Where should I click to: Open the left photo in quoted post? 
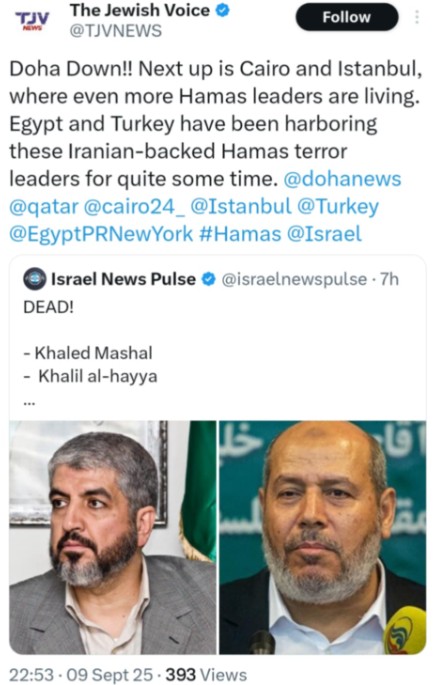point(113,537)
